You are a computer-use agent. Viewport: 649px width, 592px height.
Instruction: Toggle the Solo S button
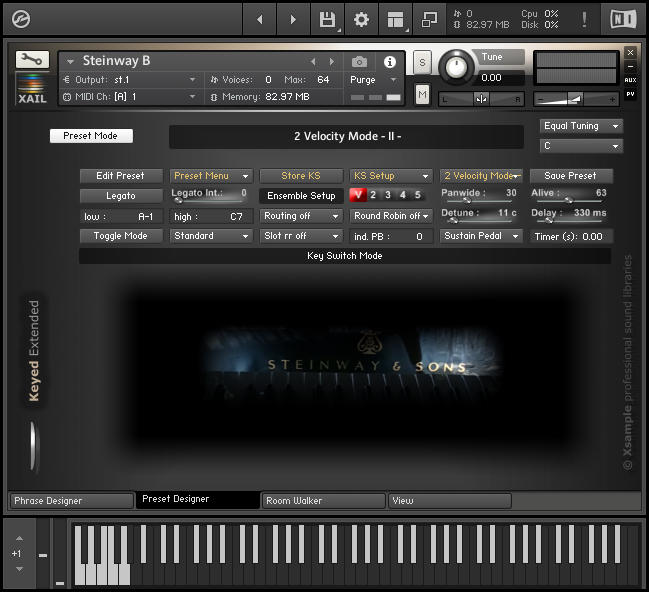pyautogui.click(x=422, y=63)
